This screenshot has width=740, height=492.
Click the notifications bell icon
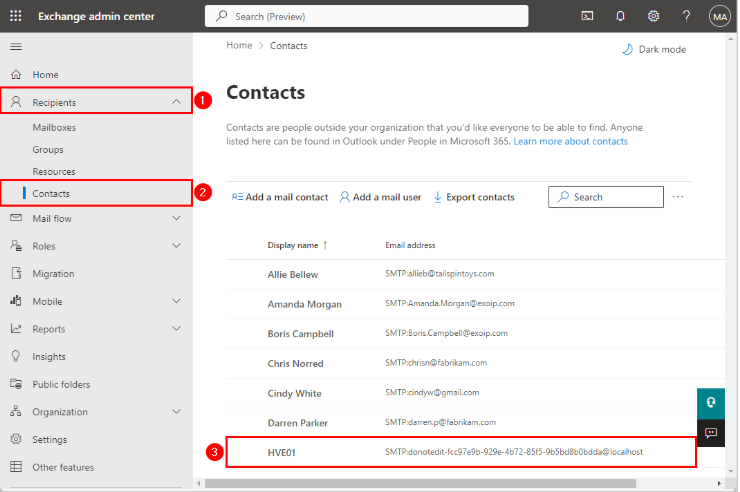click(620, 16)
